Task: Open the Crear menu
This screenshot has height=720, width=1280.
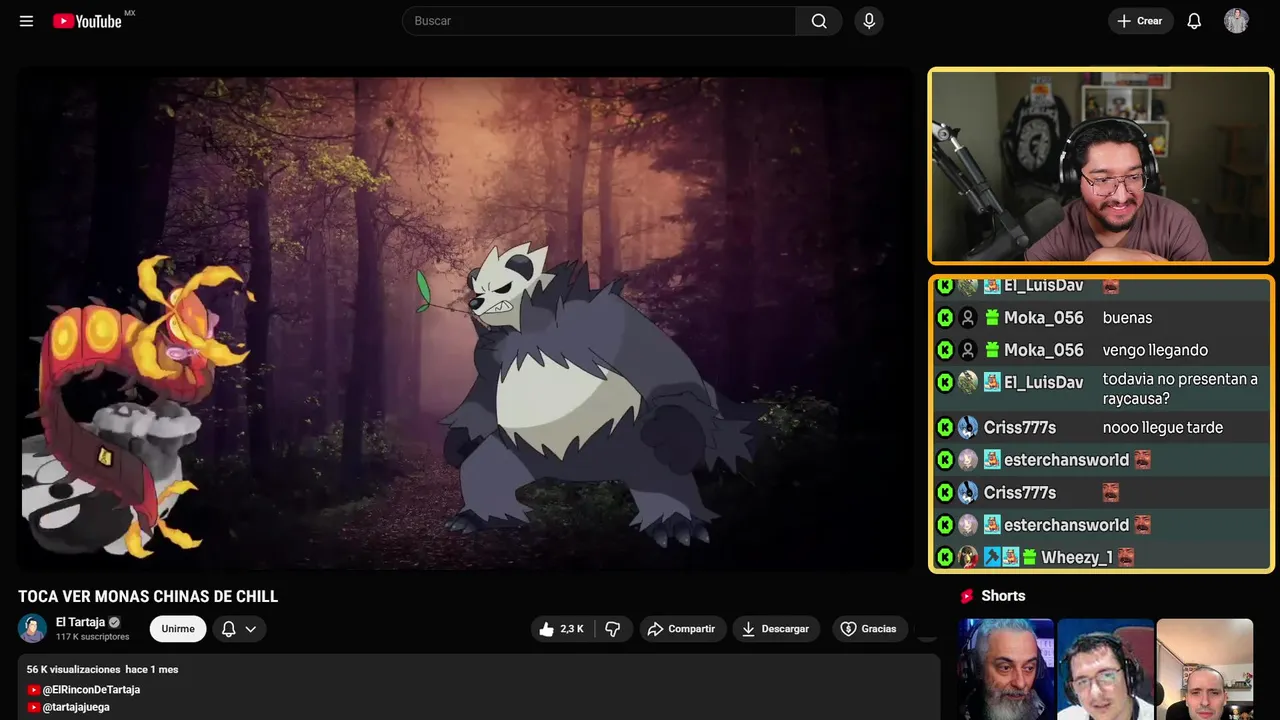Action: tap(1140, 21)
